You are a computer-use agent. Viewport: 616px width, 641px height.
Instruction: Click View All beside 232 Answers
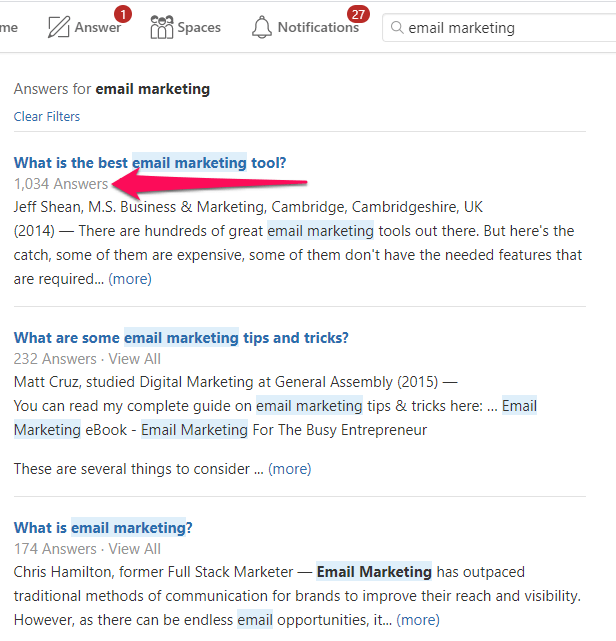[x=134, y=359]
